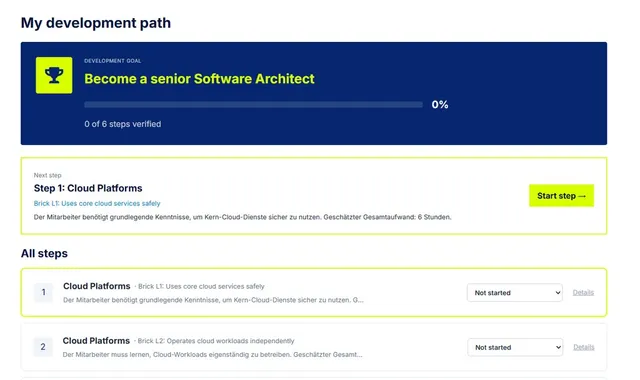The image size is (640, 380).
Task: Select Cloud Platforms title in step 2 row
Action: coord(96,341)
